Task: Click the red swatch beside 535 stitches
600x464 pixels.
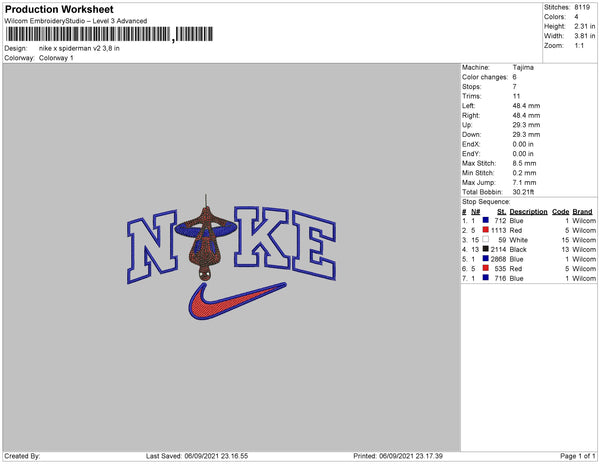Action: point(486,268)
